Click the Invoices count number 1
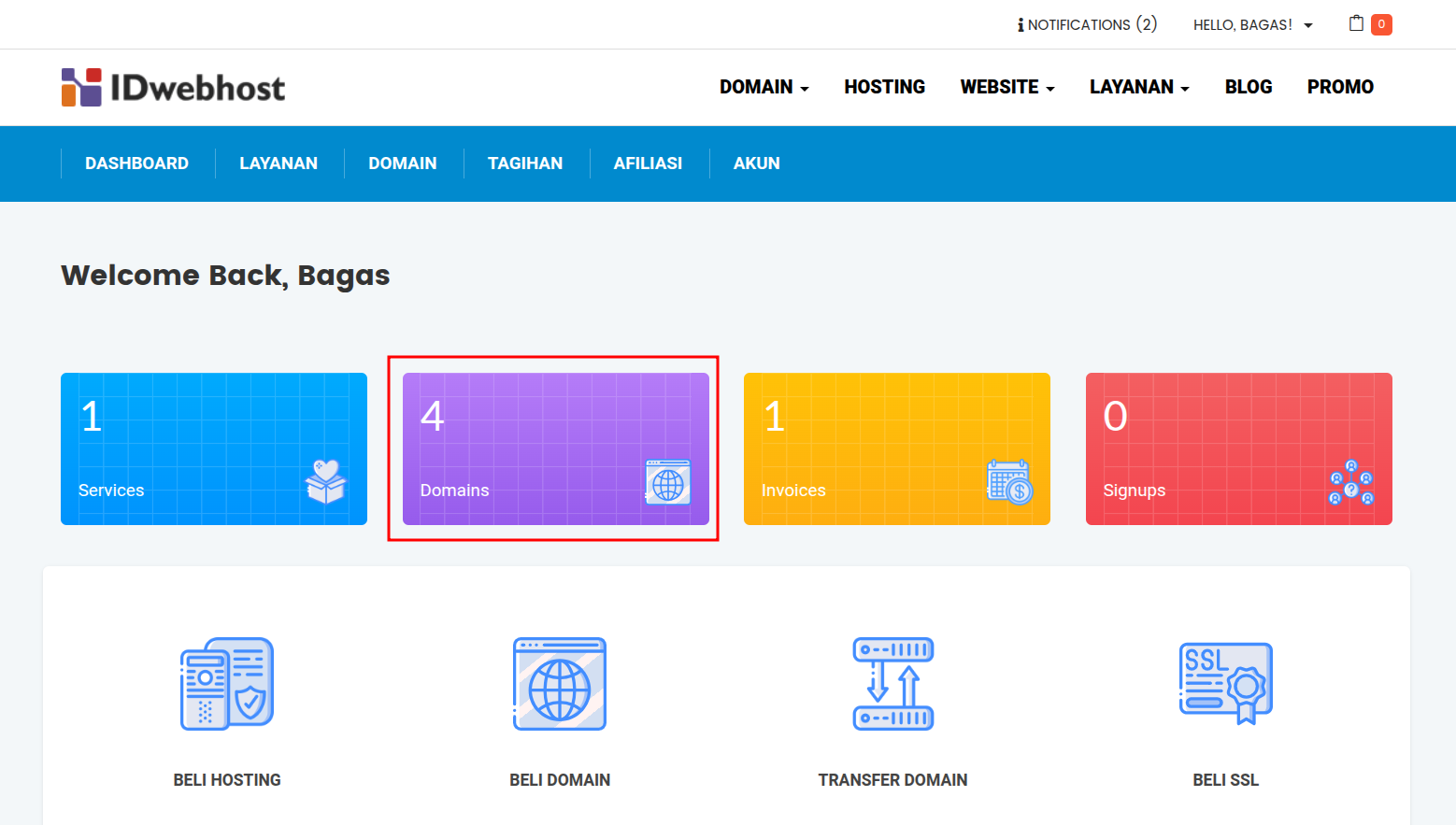The image size is (1456, 825). tap(775, 416)
